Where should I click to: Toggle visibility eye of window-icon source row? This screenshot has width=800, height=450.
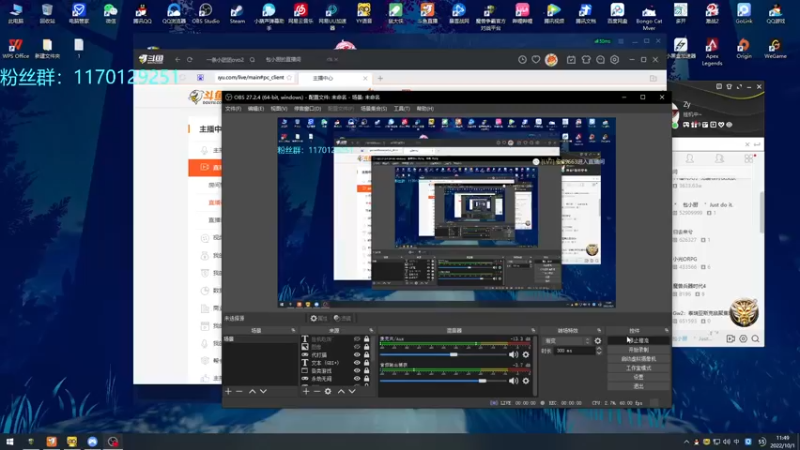(x=357, y=371)
